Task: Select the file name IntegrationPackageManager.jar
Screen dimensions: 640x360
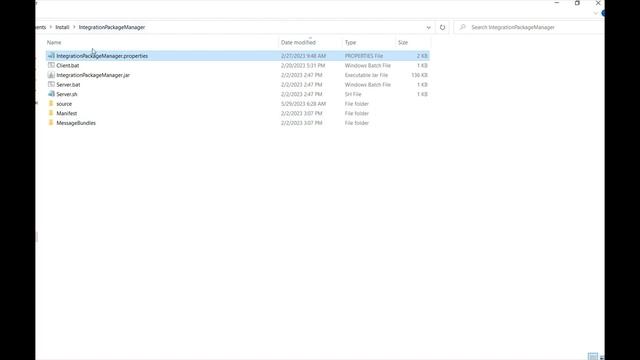Action: (93, 75)
